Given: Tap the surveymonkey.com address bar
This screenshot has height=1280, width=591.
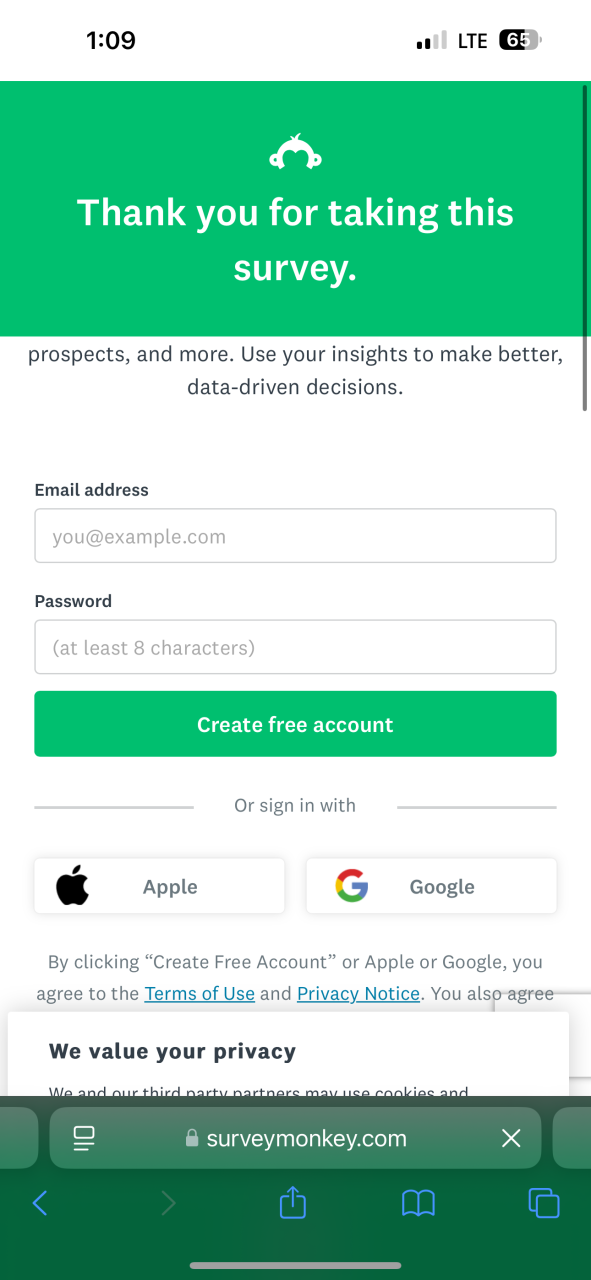Looking at the screenshot, I should point(295,1138).
